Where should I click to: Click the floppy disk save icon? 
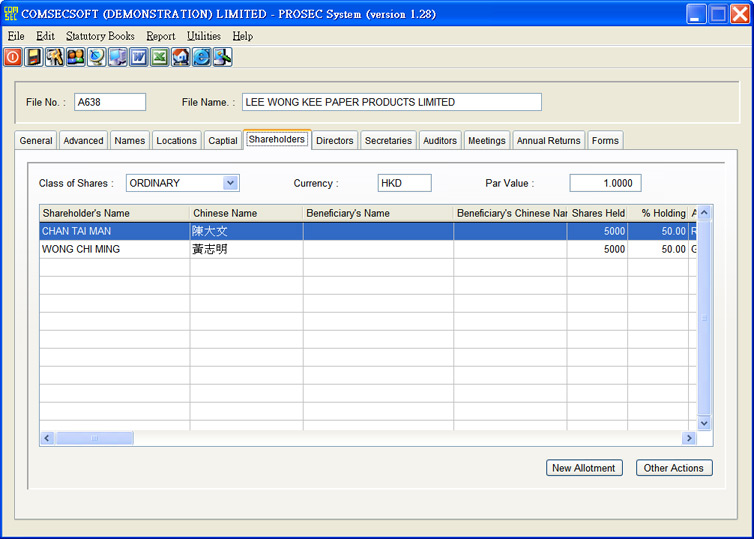point(34,58)
